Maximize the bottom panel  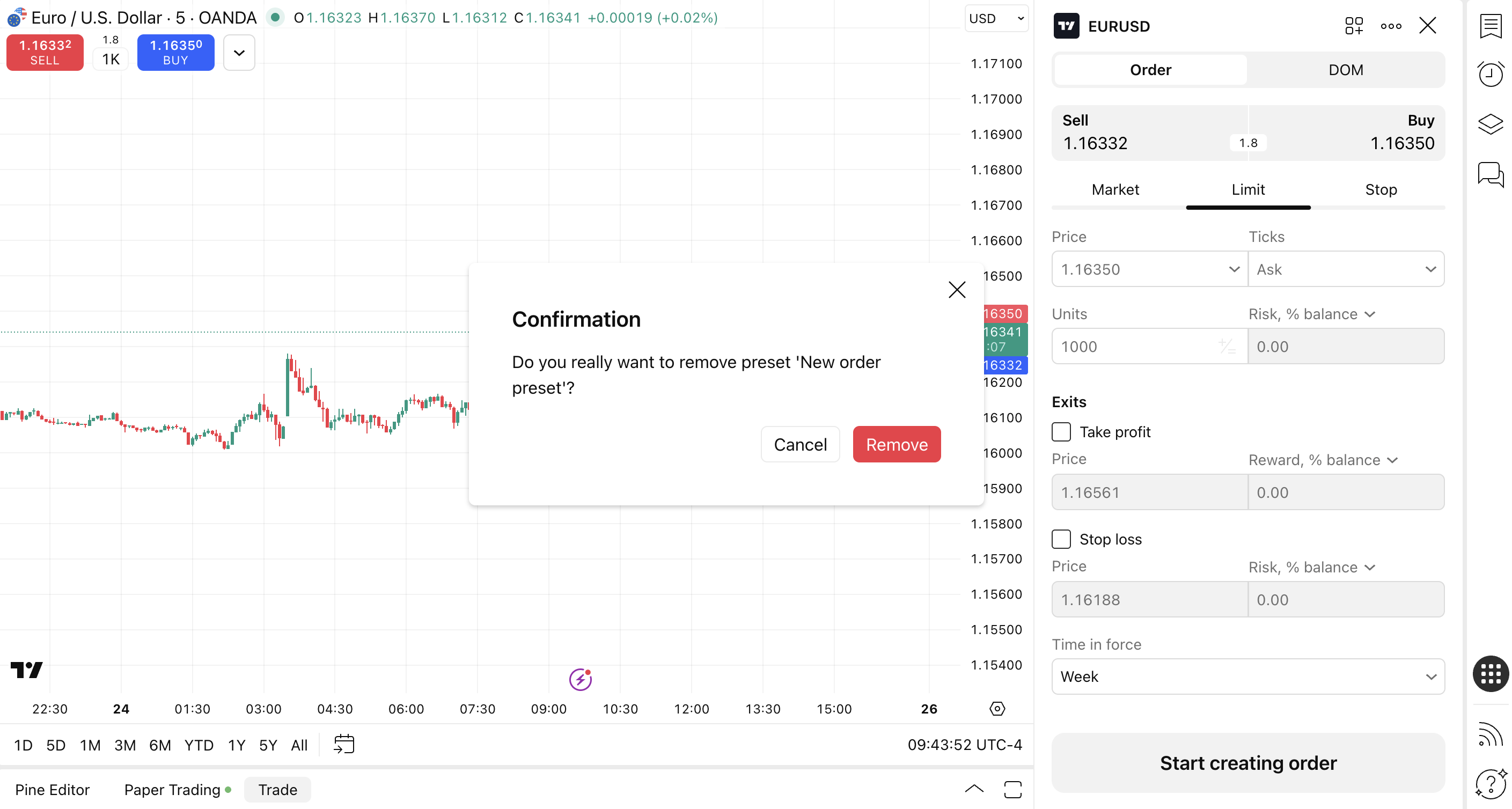pos(1012,790)
